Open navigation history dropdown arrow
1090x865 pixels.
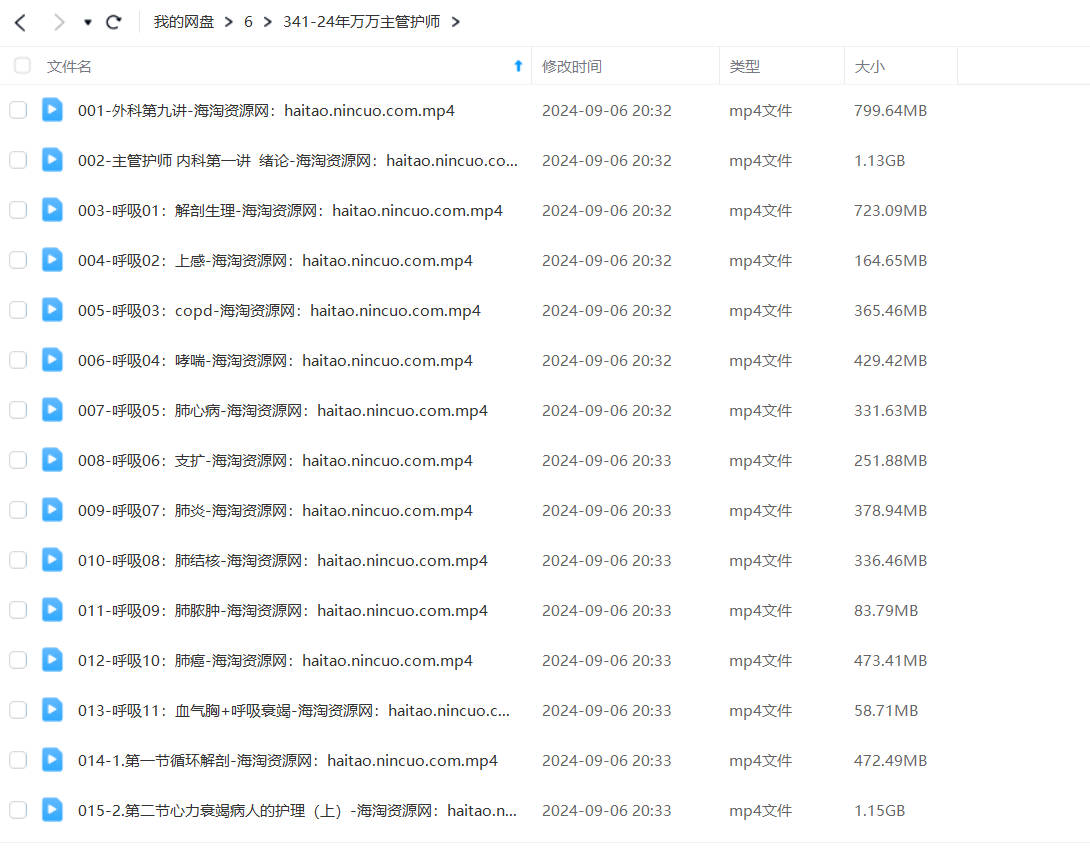point(88,22)
